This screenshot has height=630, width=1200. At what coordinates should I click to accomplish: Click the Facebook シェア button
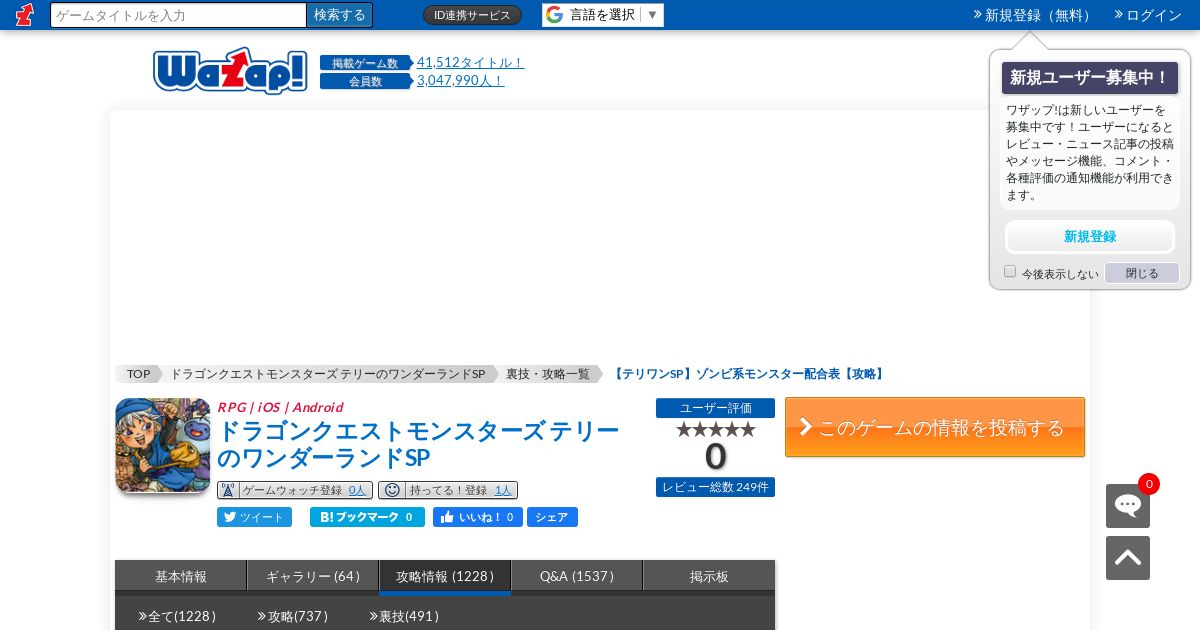tap(552, 517)
